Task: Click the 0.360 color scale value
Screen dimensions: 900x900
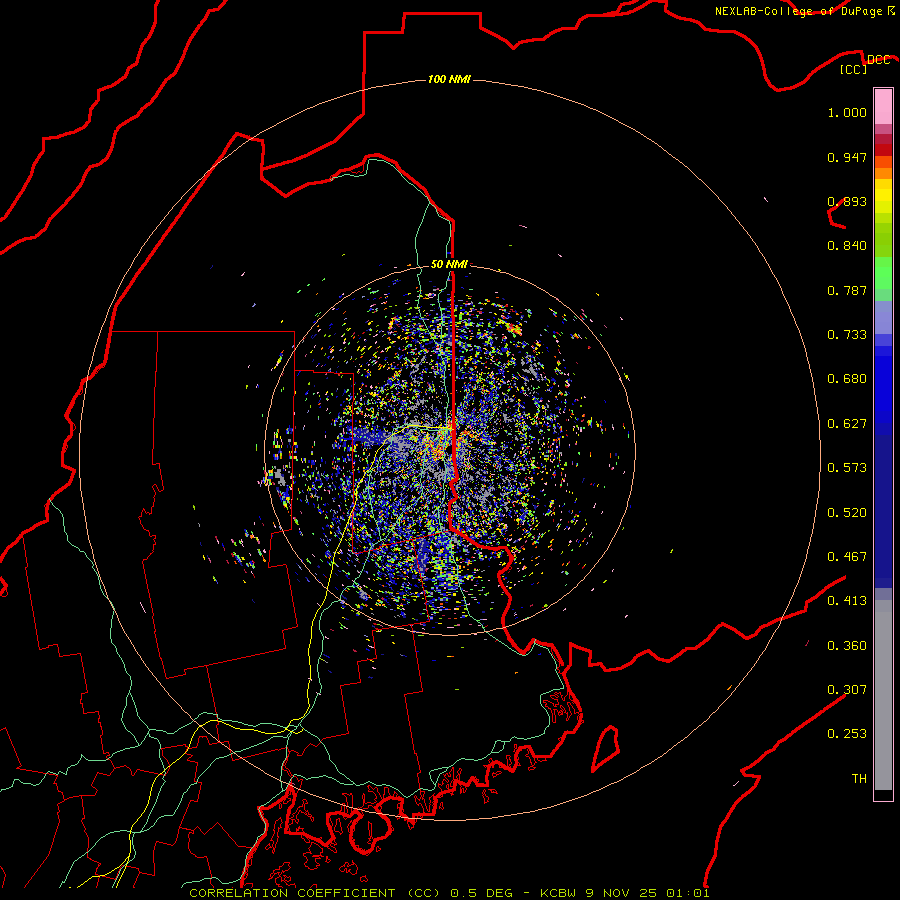Action: (847, 646)
